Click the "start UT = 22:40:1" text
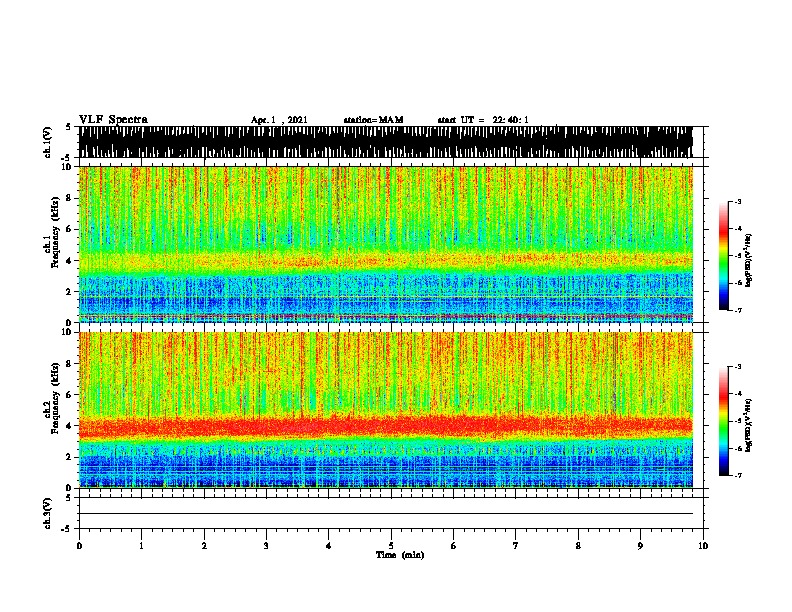792x612 pixels. (483, 120)
